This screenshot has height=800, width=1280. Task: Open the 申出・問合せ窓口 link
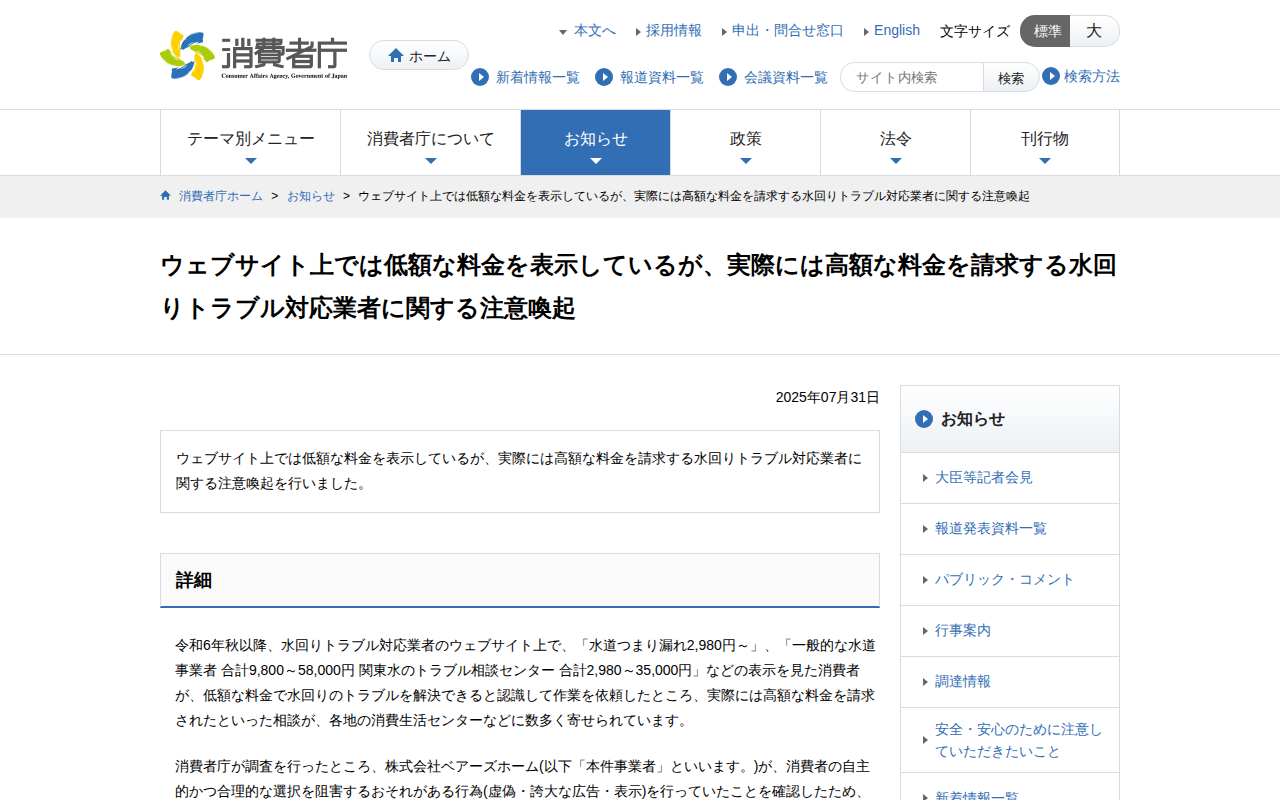pos(788,31)
